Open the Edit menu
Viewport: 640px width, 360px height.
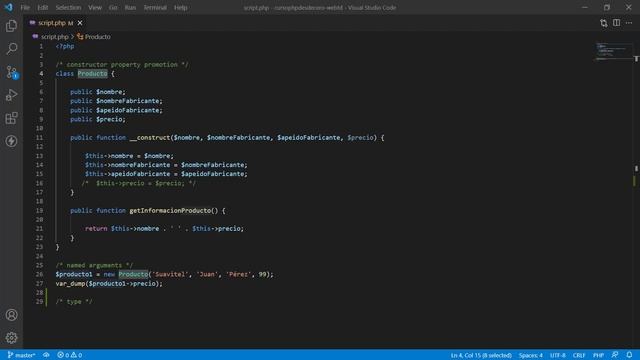pos(42,7)
